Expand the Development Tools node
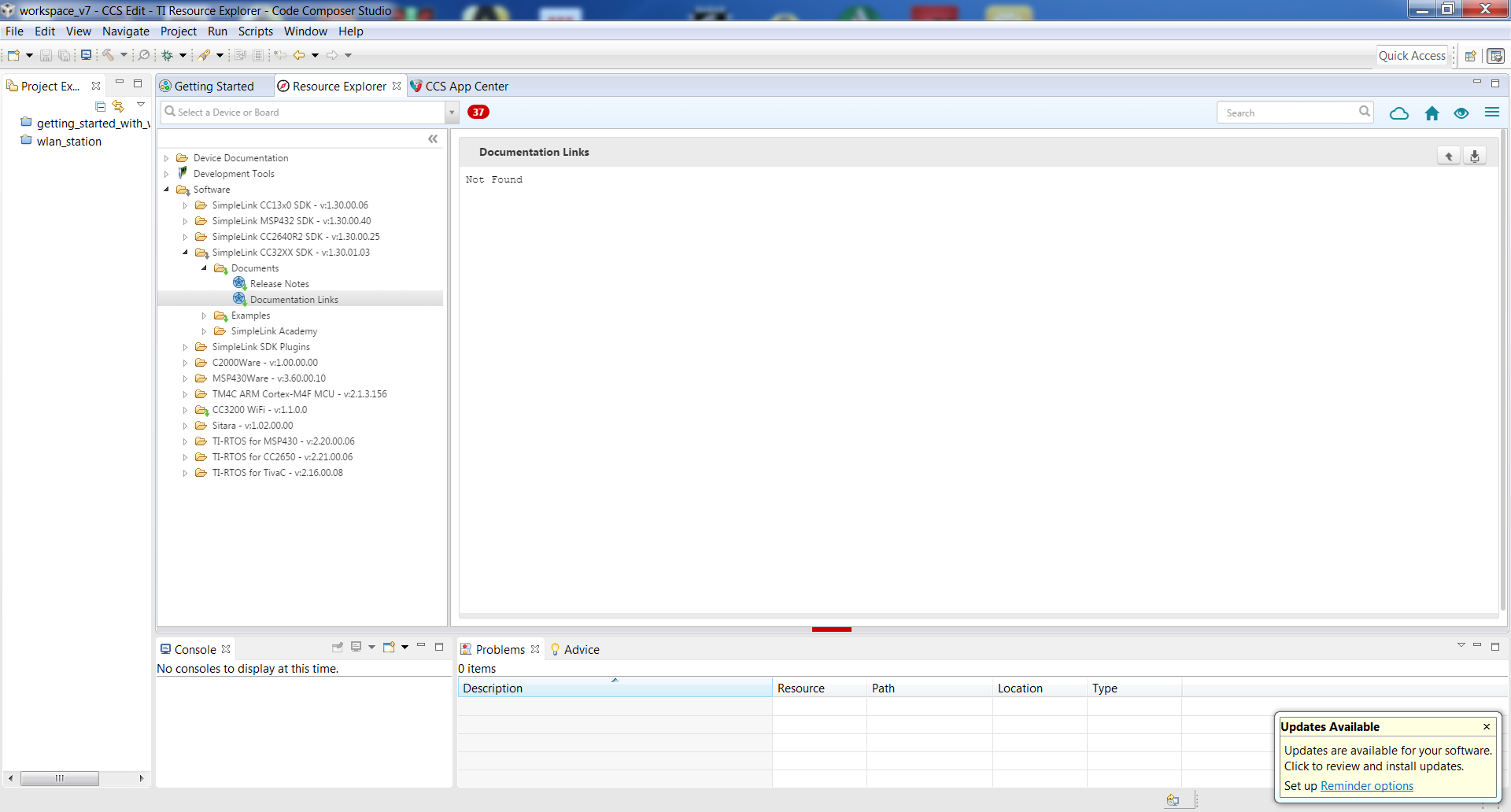1511x812 pixels. pos(167,174)
